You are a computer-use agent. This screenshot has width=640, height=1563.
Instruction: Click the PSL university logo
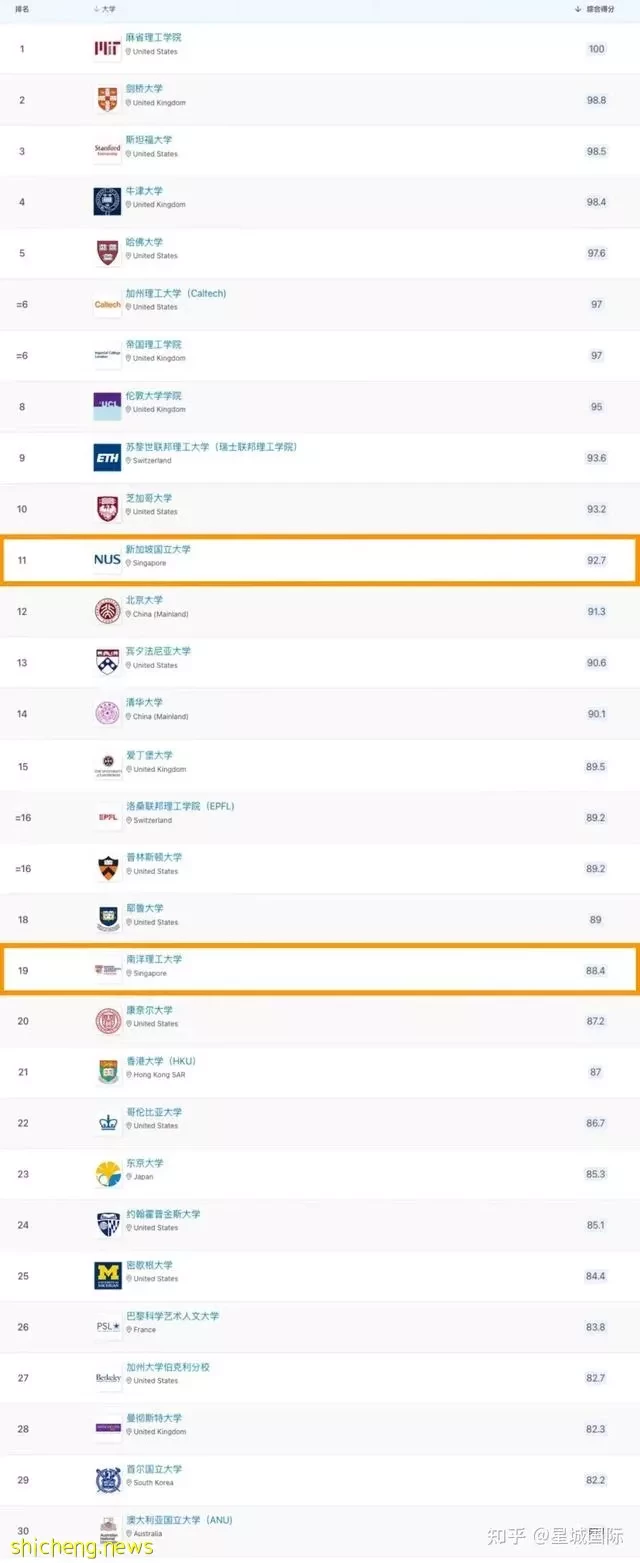pyautogui.click(x=107, y=1326)
